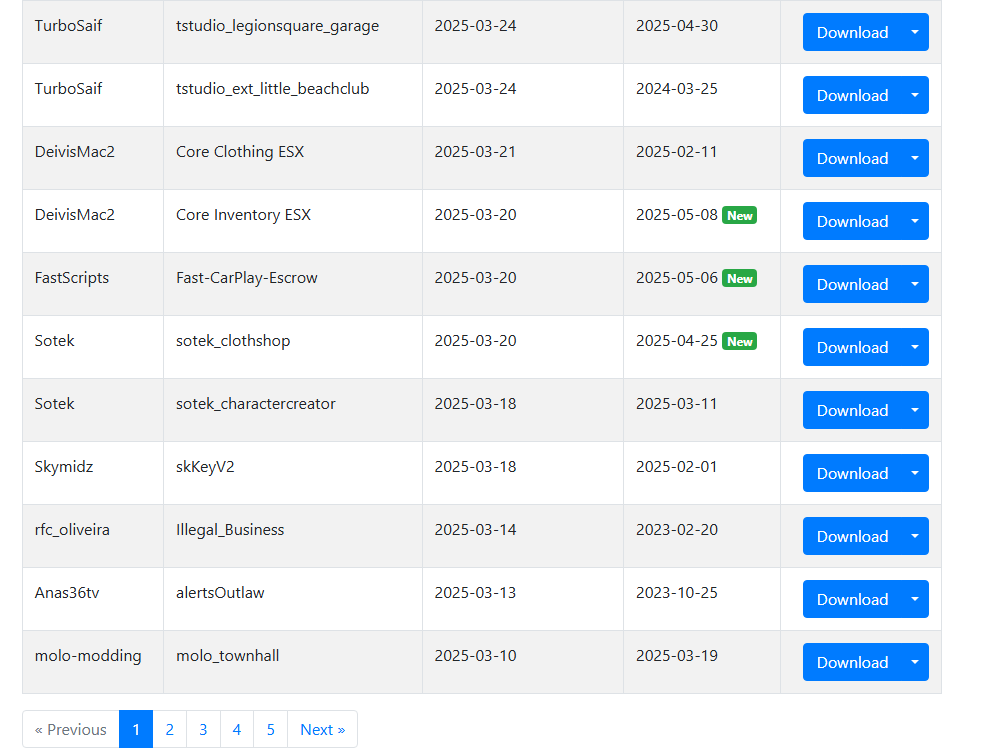Viewport: 985px width, 753px height.
Task: Download molo_townhall
Action: [x=852, y=662]
